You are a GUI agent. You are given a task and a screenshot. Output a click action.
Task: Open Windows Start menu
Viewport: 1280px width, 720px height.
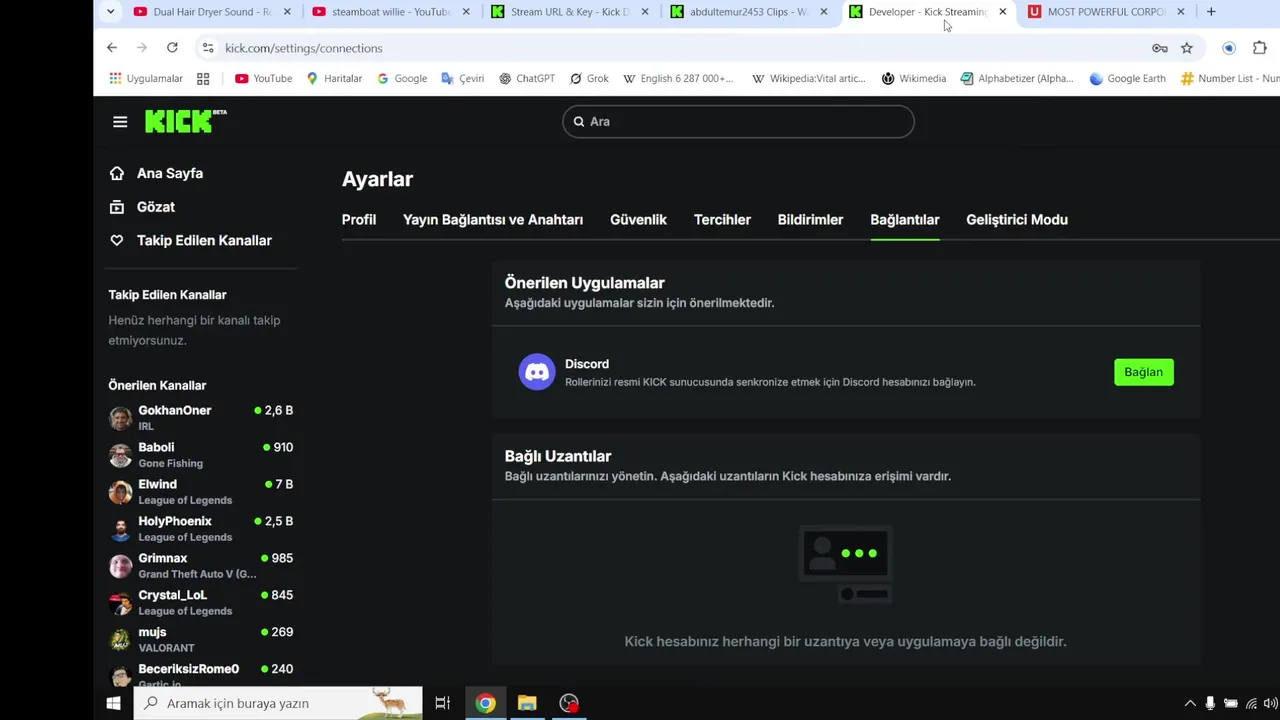tap(113, 703)
